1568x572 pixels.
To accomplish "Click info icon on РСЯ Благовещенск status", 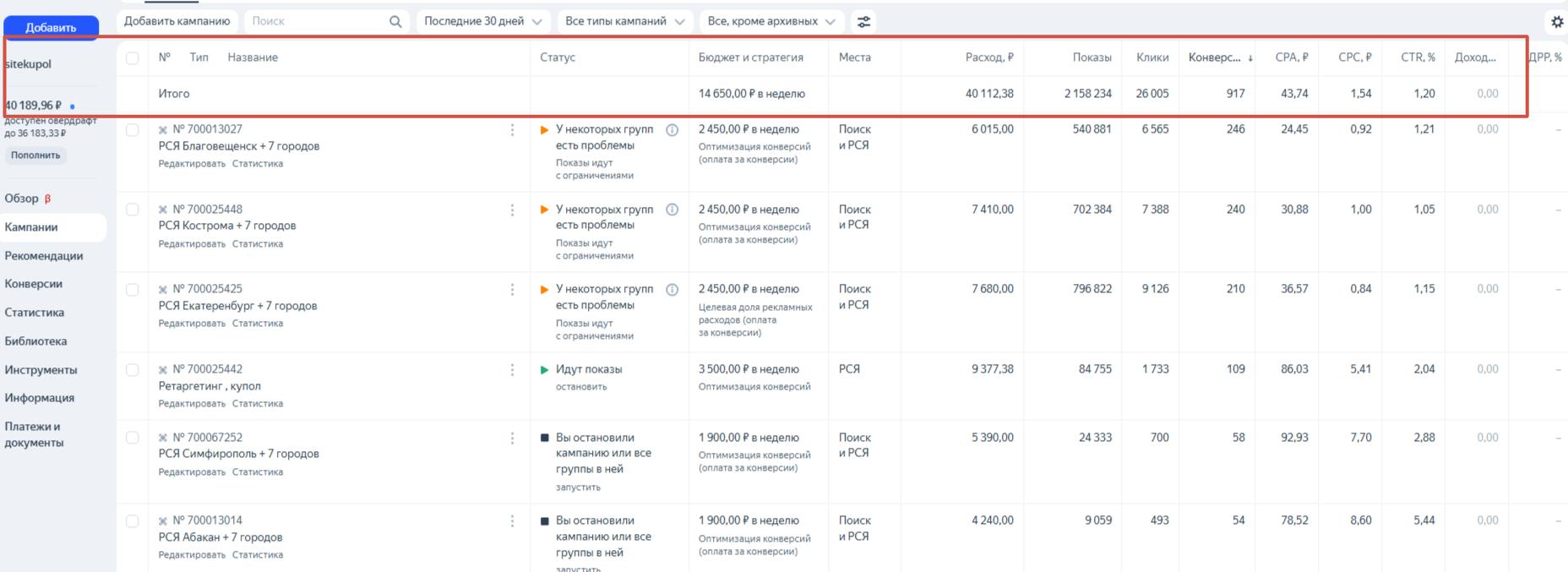I will [672, 130].
